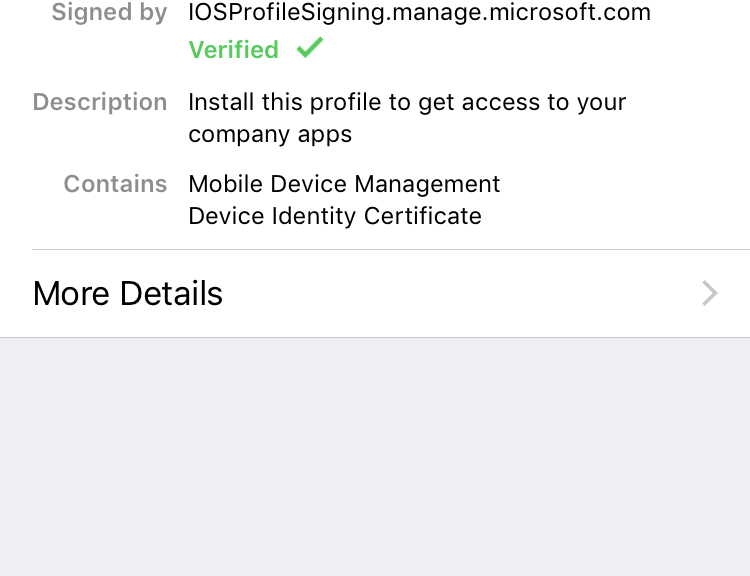
Task: Tap the word 'Certificate' in Contains list
Action: pos(423,216)
